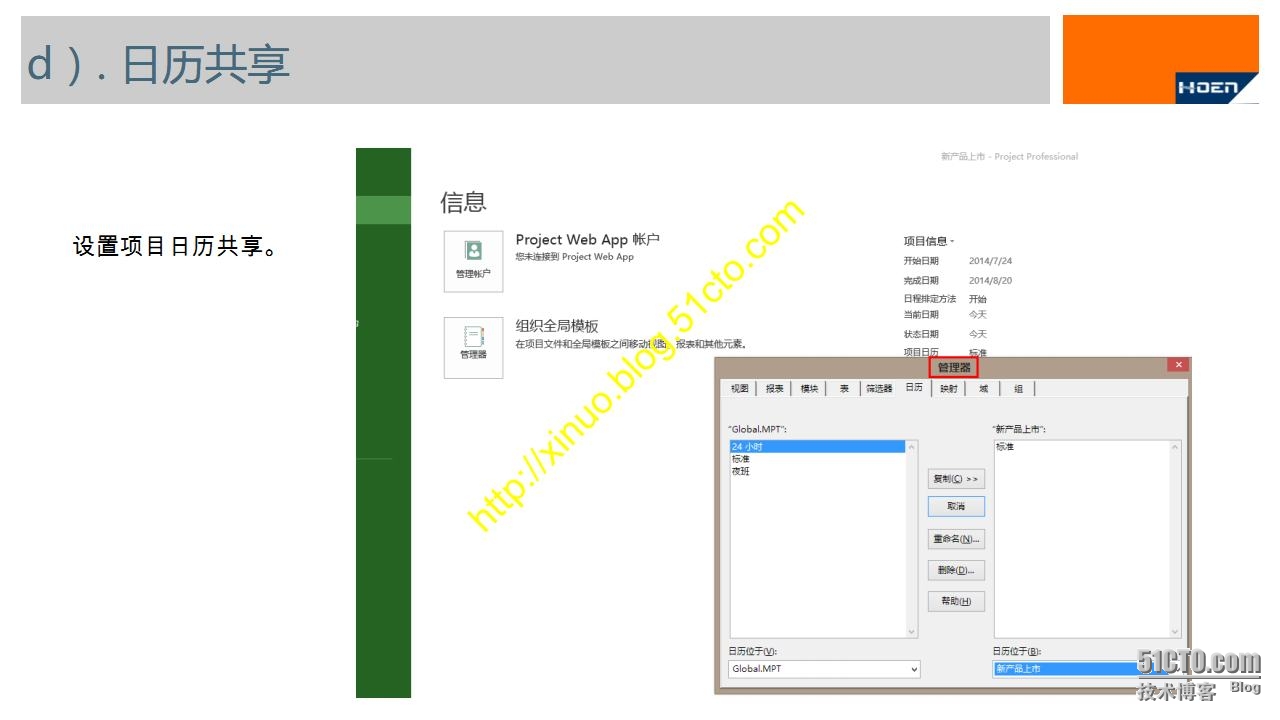
Task: Select the 组 tab
Action: (x=1018, y=388)
